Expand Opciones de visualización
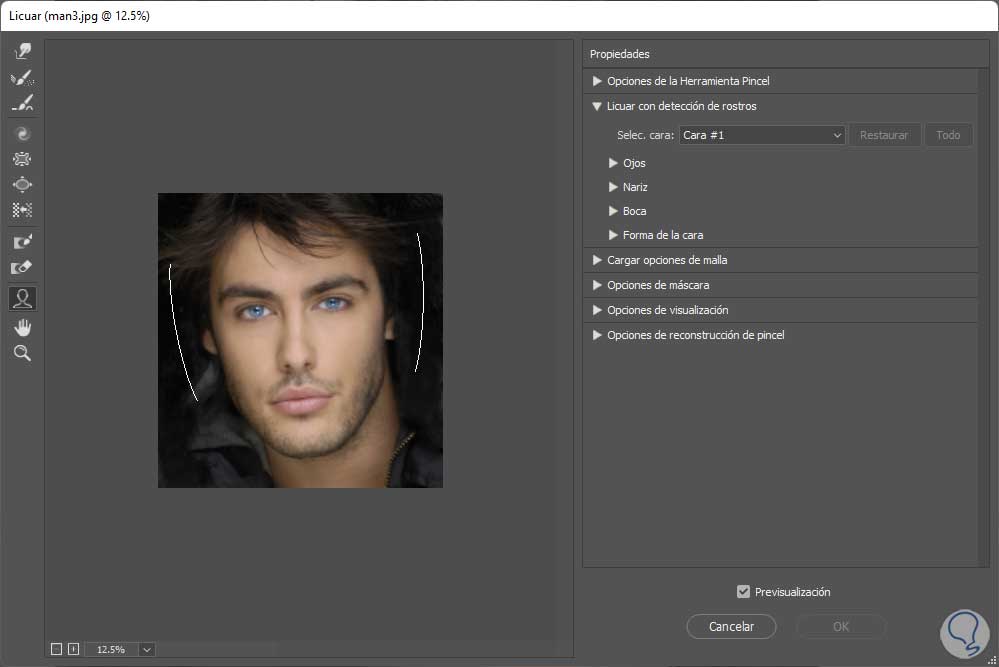This screenshot has width=999, height=667. tap(597, 310)
